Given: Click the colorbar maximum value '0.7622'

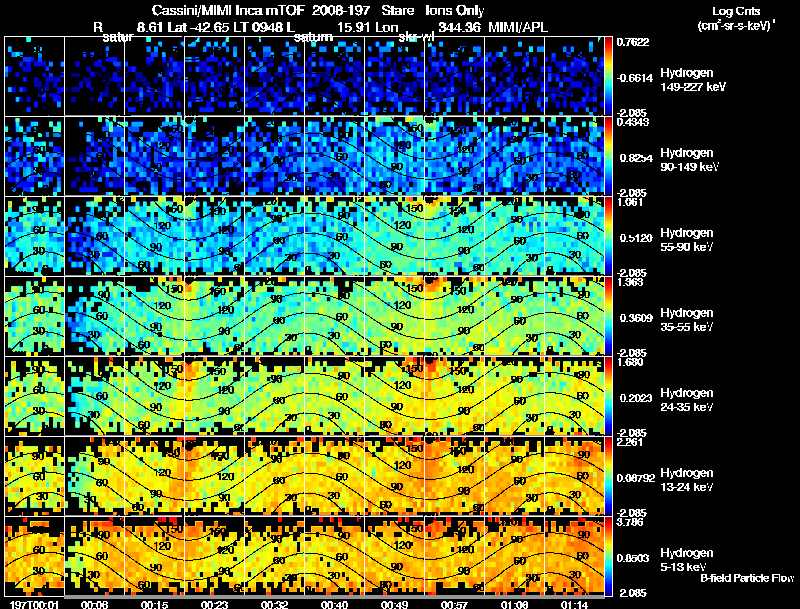Looking at the screenshot, I should (633, 42).
